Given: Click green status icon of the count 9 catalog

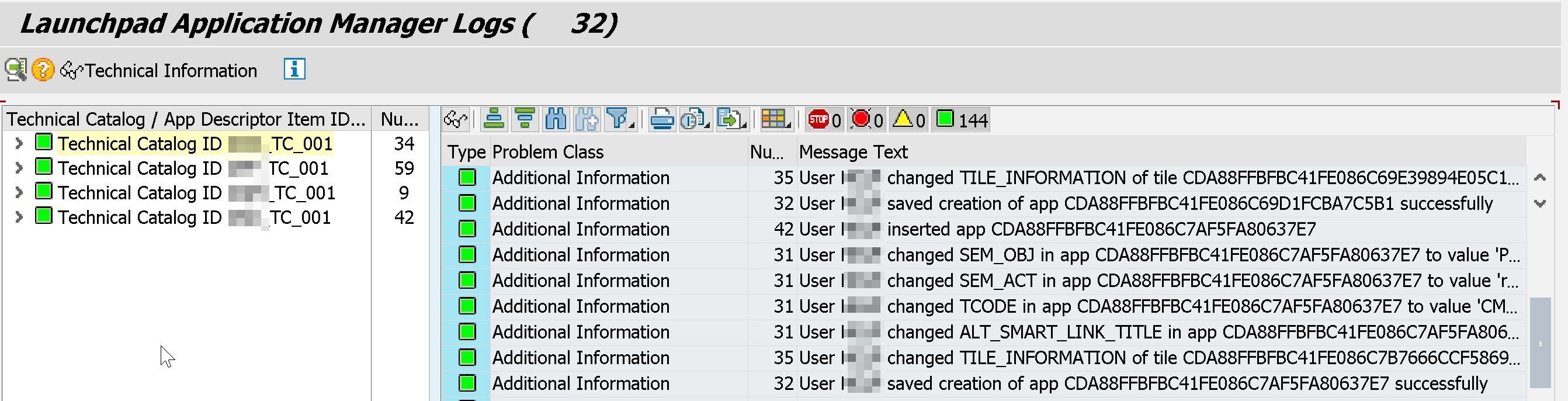Looking at the screenshot, I should point(43,191).
